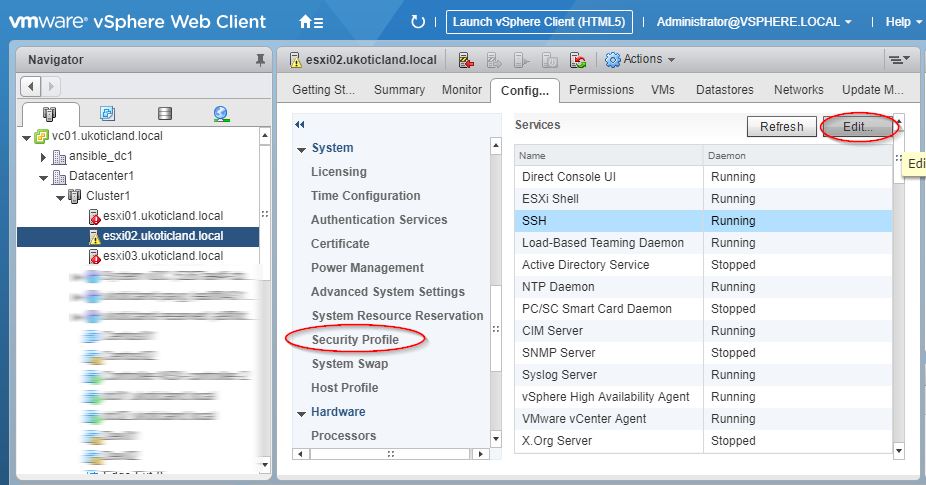Click the Actions gear icon
This screenshot has width=926, height=485.
pos(613,60)
